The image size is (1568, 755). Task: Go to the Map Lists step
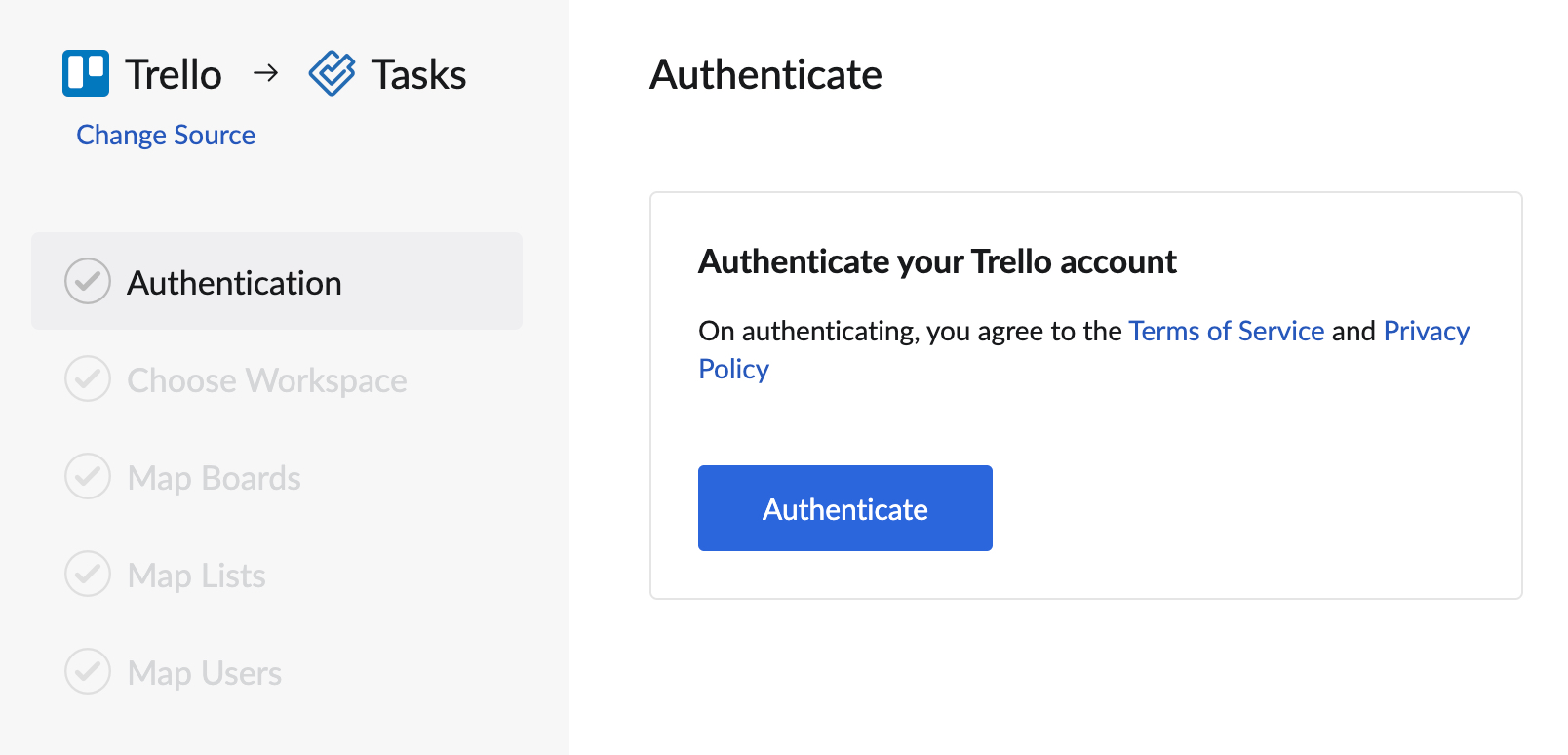[195, 576]
